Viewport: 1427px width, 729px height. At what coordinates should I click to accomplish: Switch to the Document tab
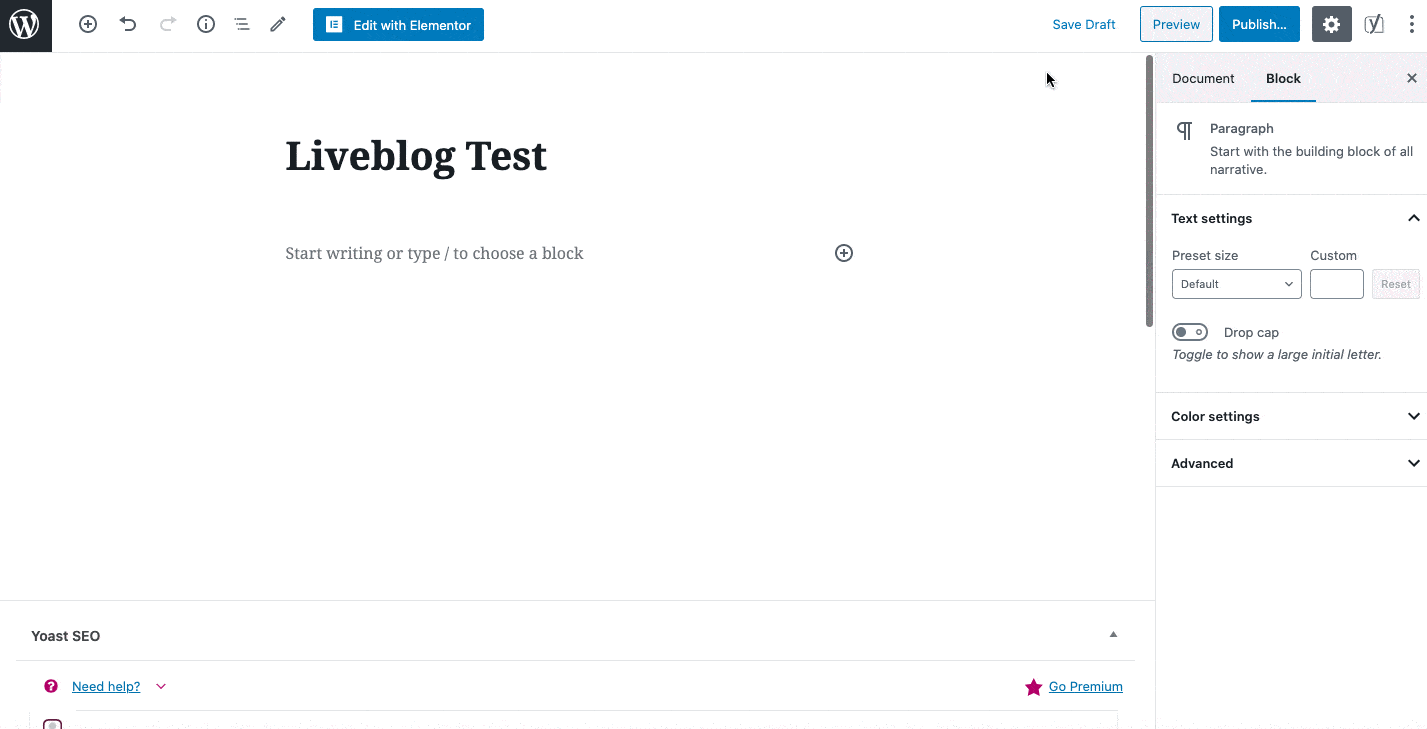coord(1203,78)
